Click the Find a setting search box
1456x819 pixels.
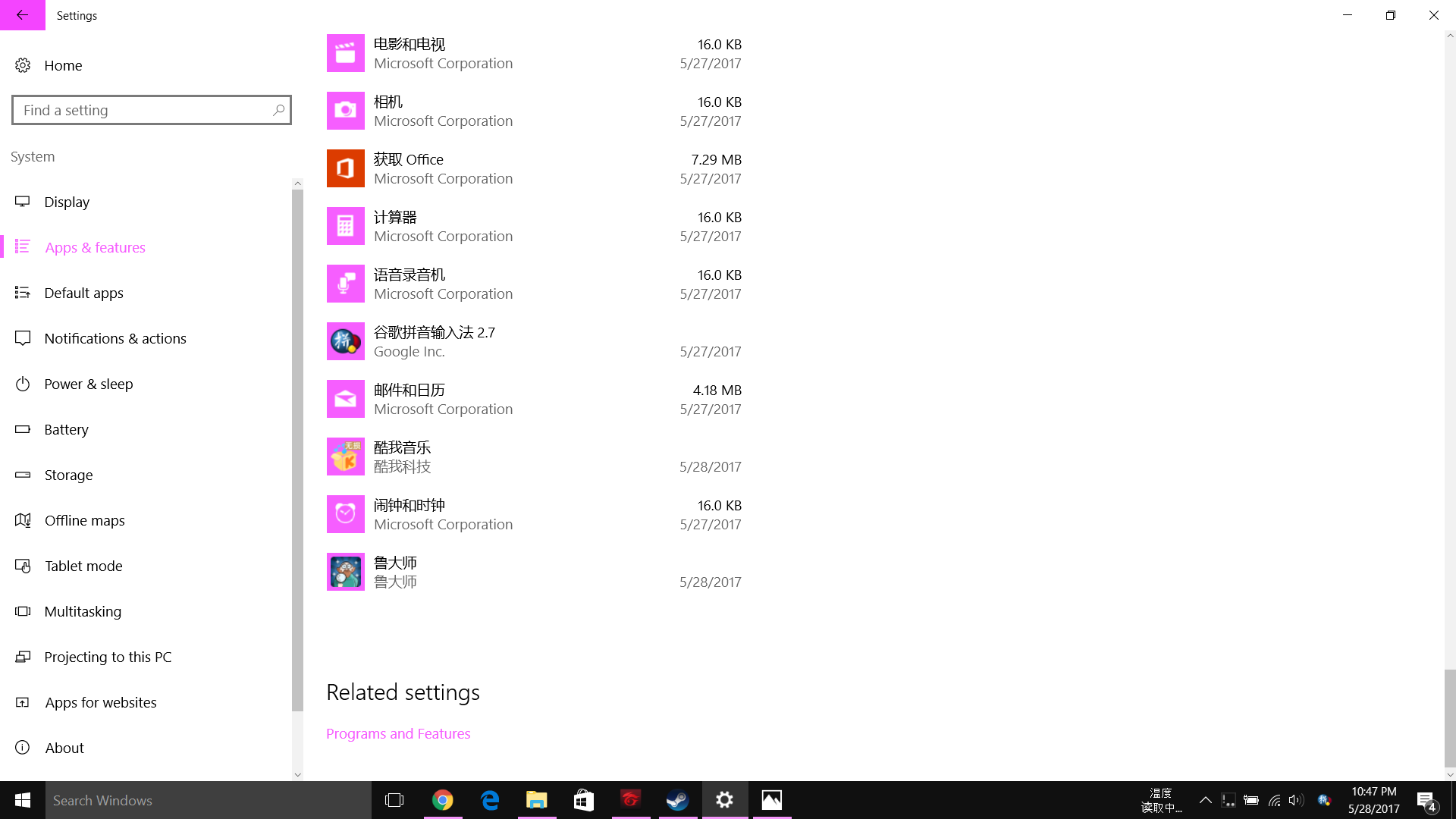pos(152,110)
